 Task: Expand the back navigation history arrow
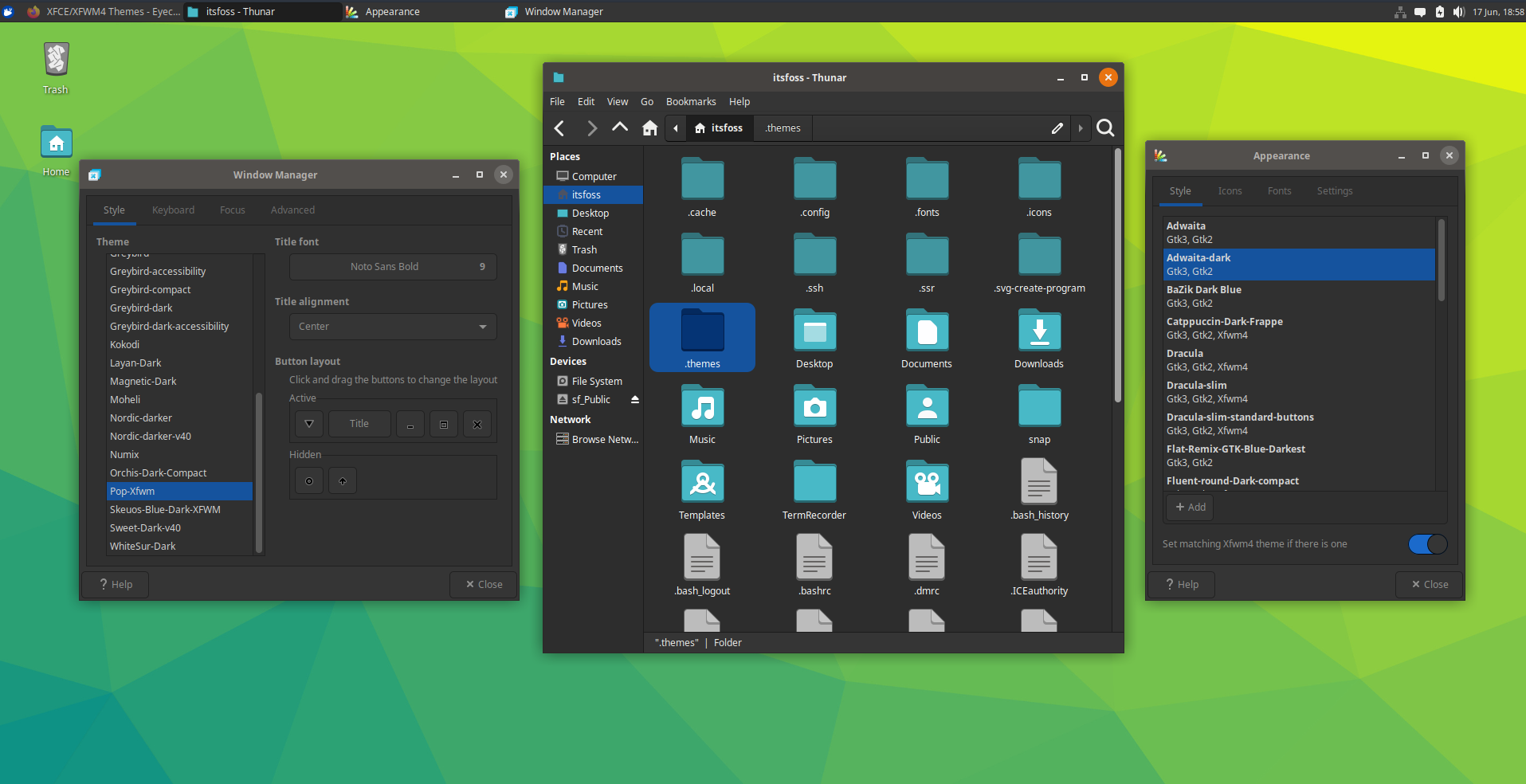pos(675,127)
